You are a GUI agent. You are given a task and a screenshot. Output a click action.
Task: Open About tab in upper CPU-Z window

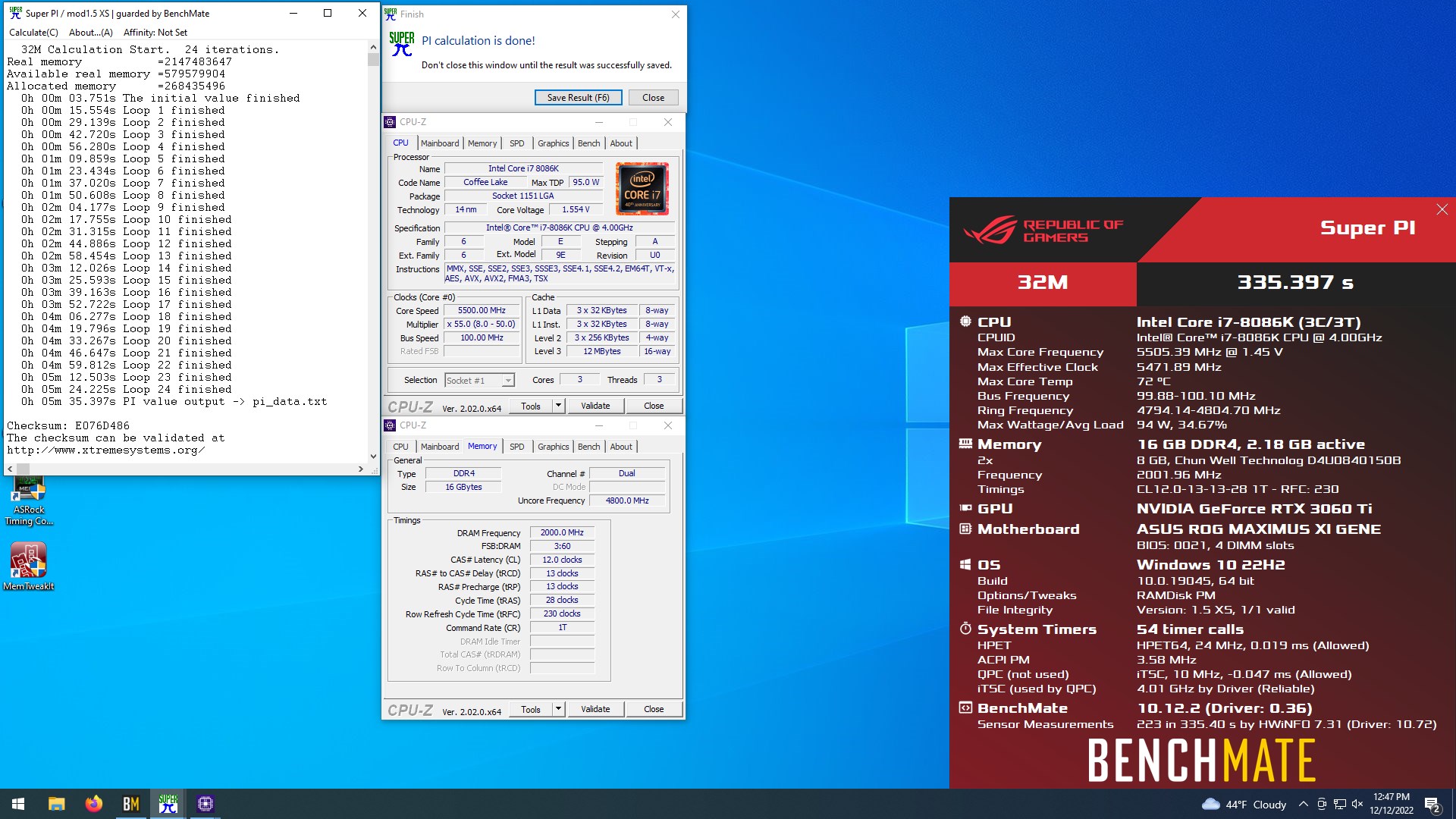621,143
